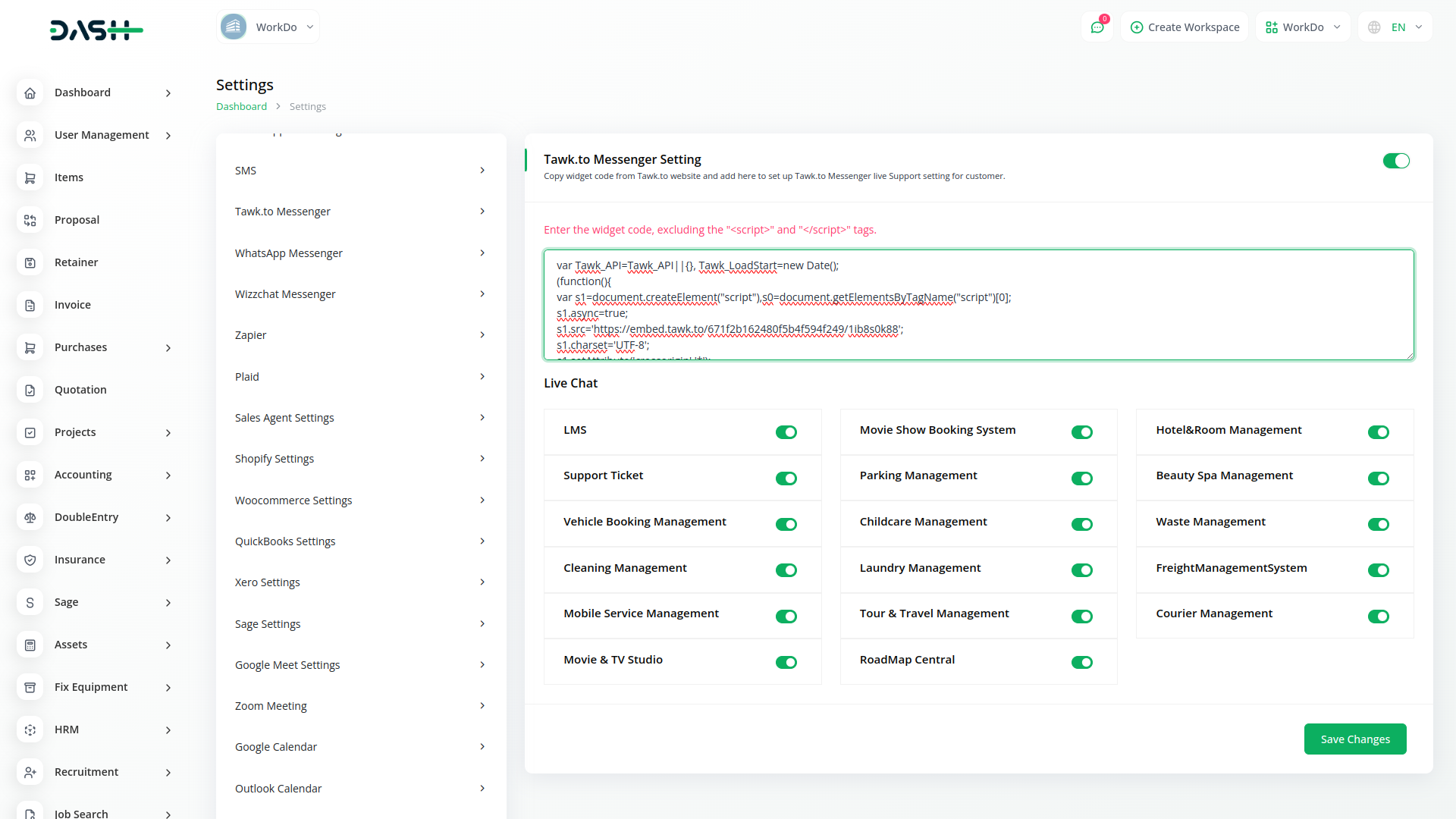Screen dimensions: 1456x819
Task: Click the globe language icon
Action: [1374, 27]
